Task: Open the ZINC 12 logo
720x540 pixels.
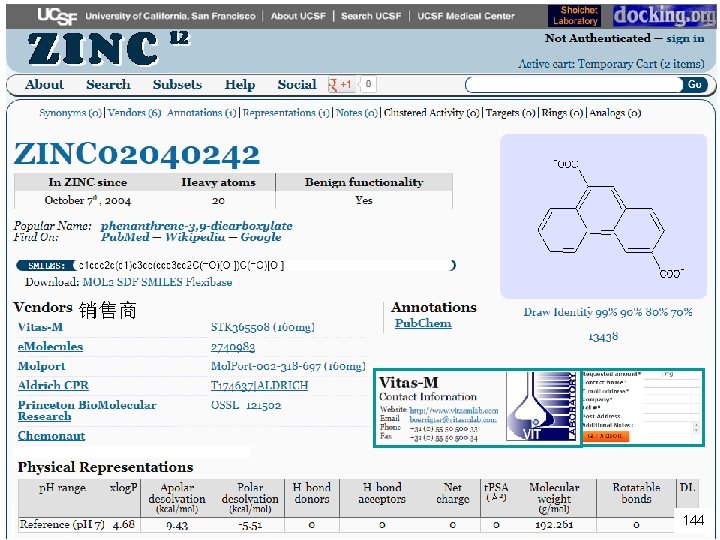Action: tap(108, 49)
